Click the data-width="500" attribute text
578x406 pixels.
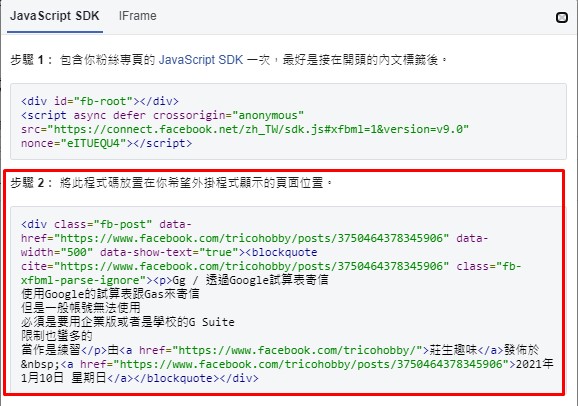point(57,253)
